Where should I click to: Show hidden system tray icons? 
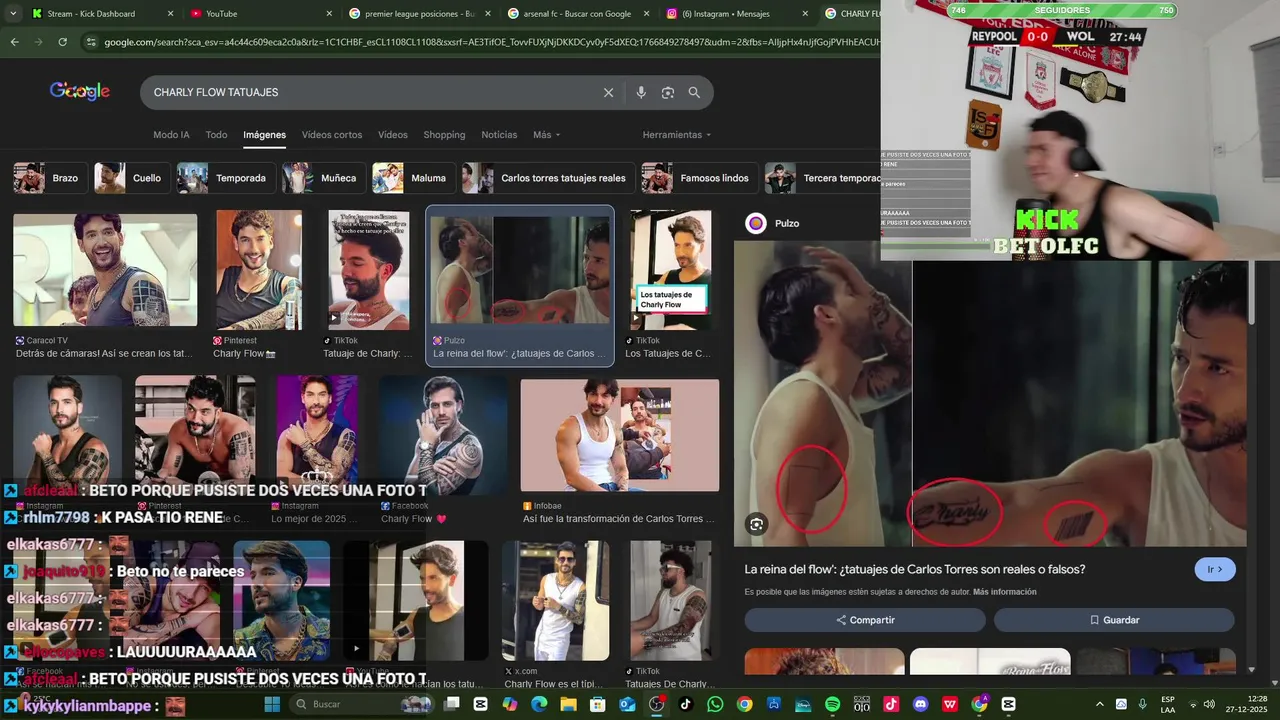pyautogui.click(x=1100, y=704)
